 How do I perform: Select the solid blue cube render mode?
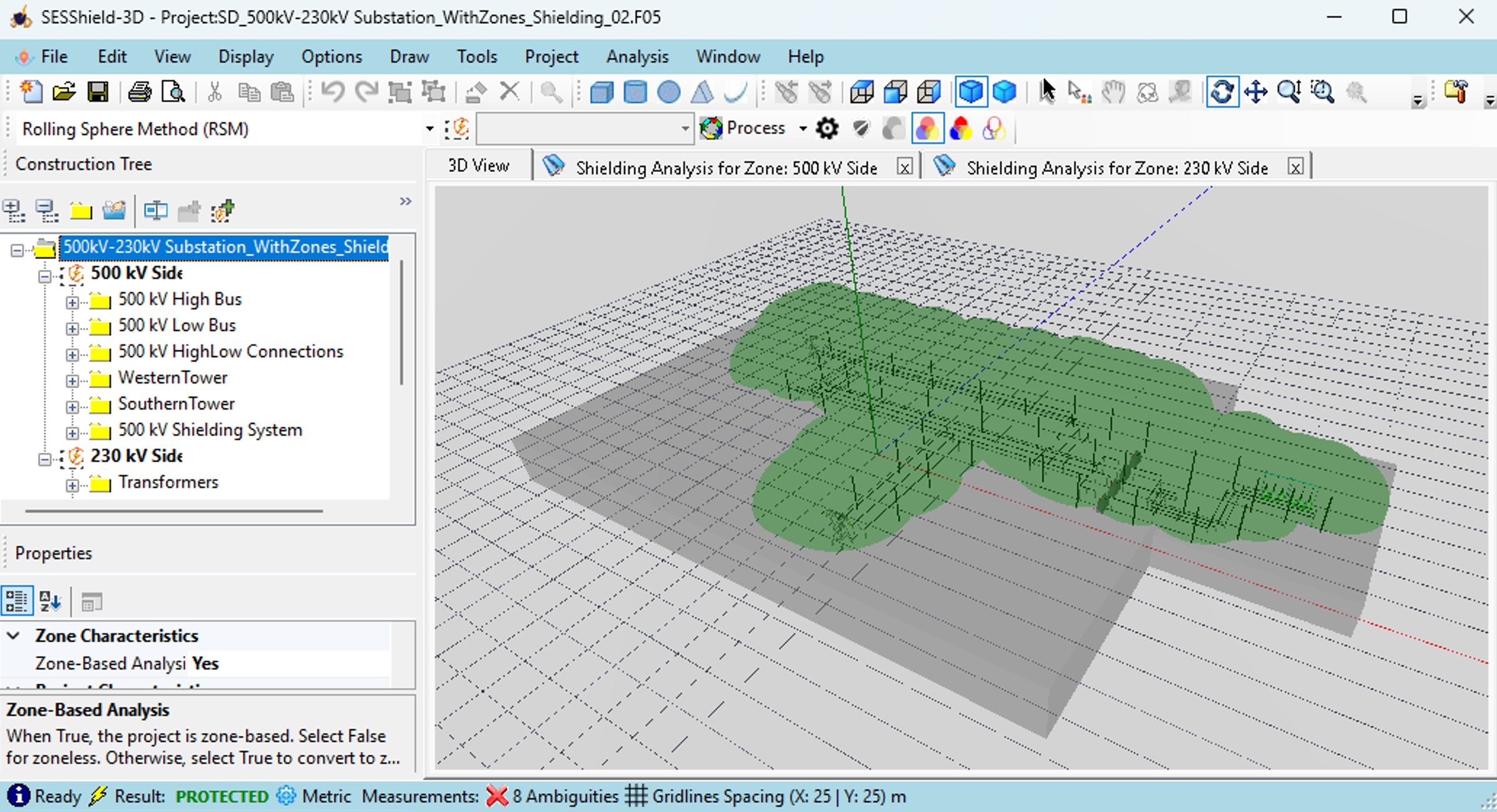point(1004,92)
